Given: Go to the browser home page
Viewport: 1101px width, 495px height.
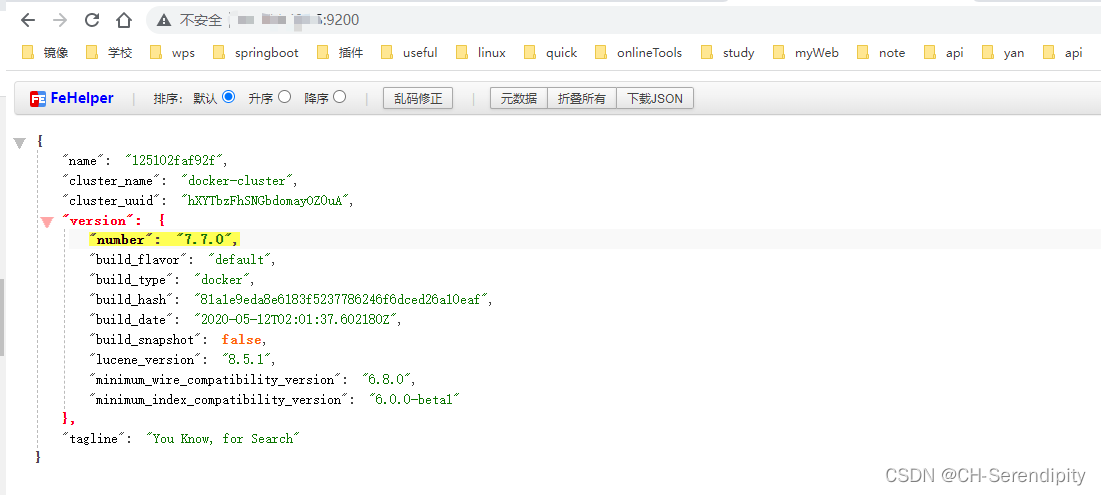Looking at the screenshot, I should (124, 20).
